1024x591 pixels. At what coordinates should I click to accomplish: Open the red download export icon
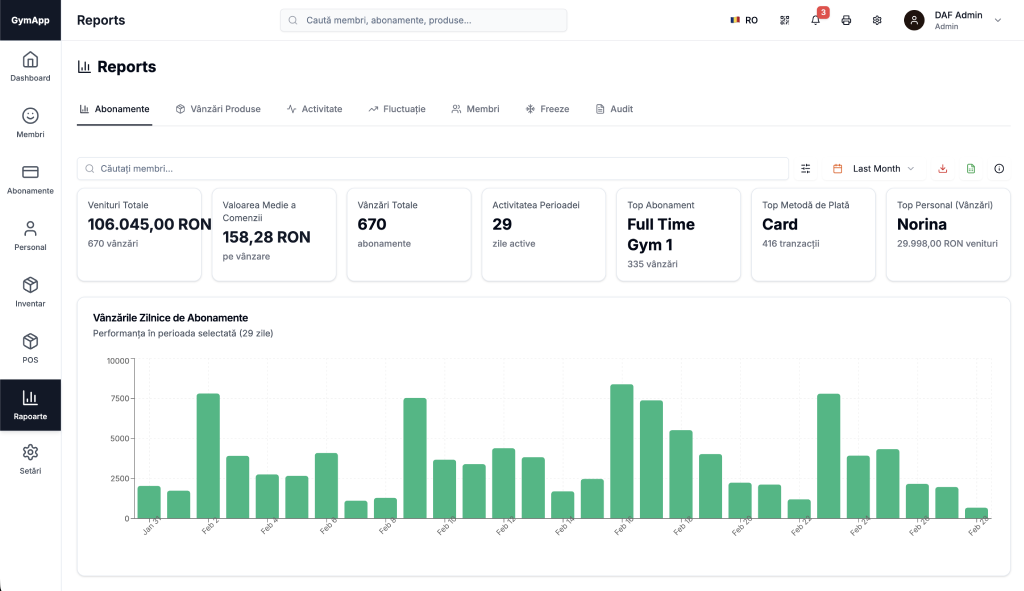tap(941, 168)
